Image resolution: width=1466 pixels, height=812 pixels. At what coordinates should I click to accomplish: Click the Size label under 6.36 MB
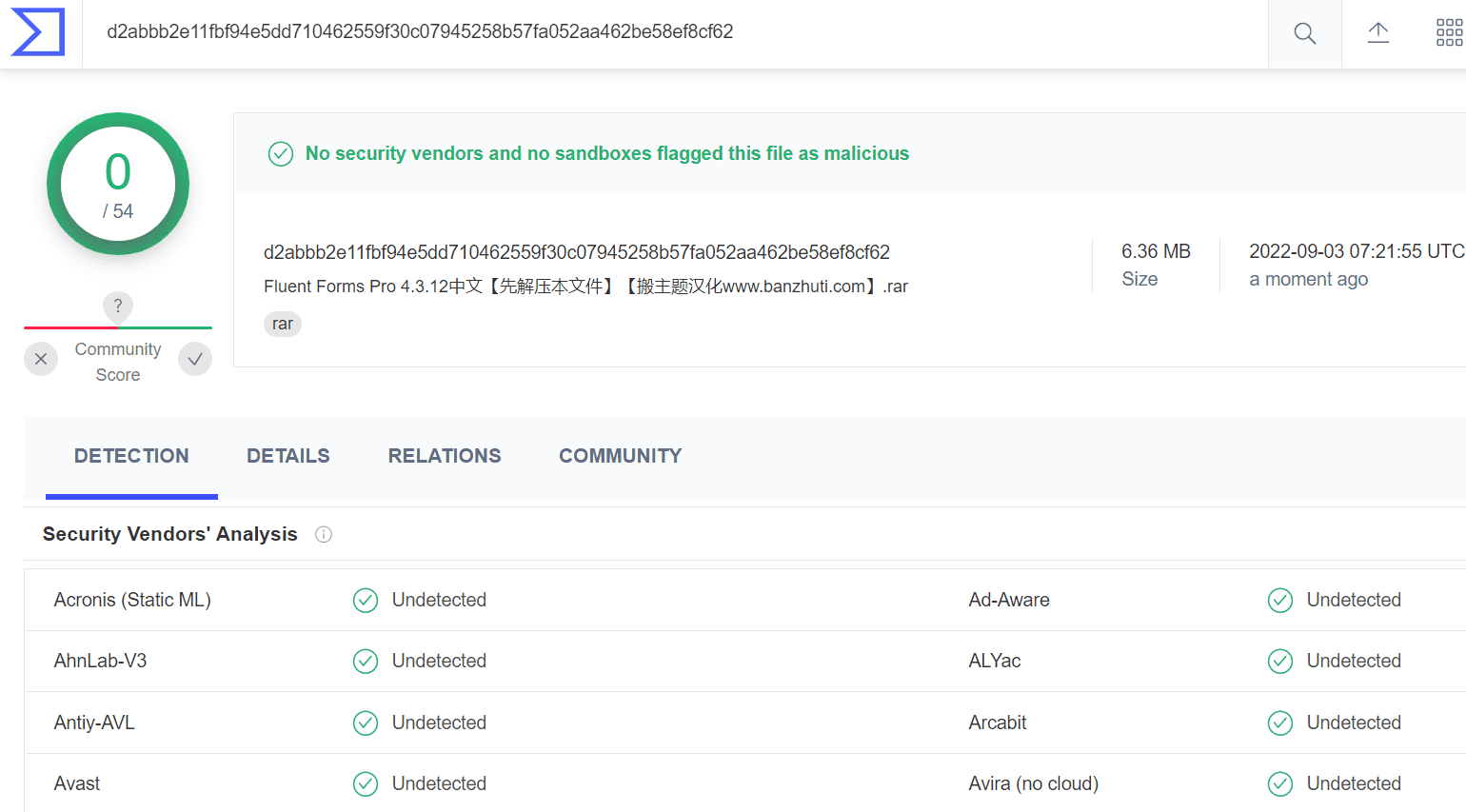tap(1139, 279)
